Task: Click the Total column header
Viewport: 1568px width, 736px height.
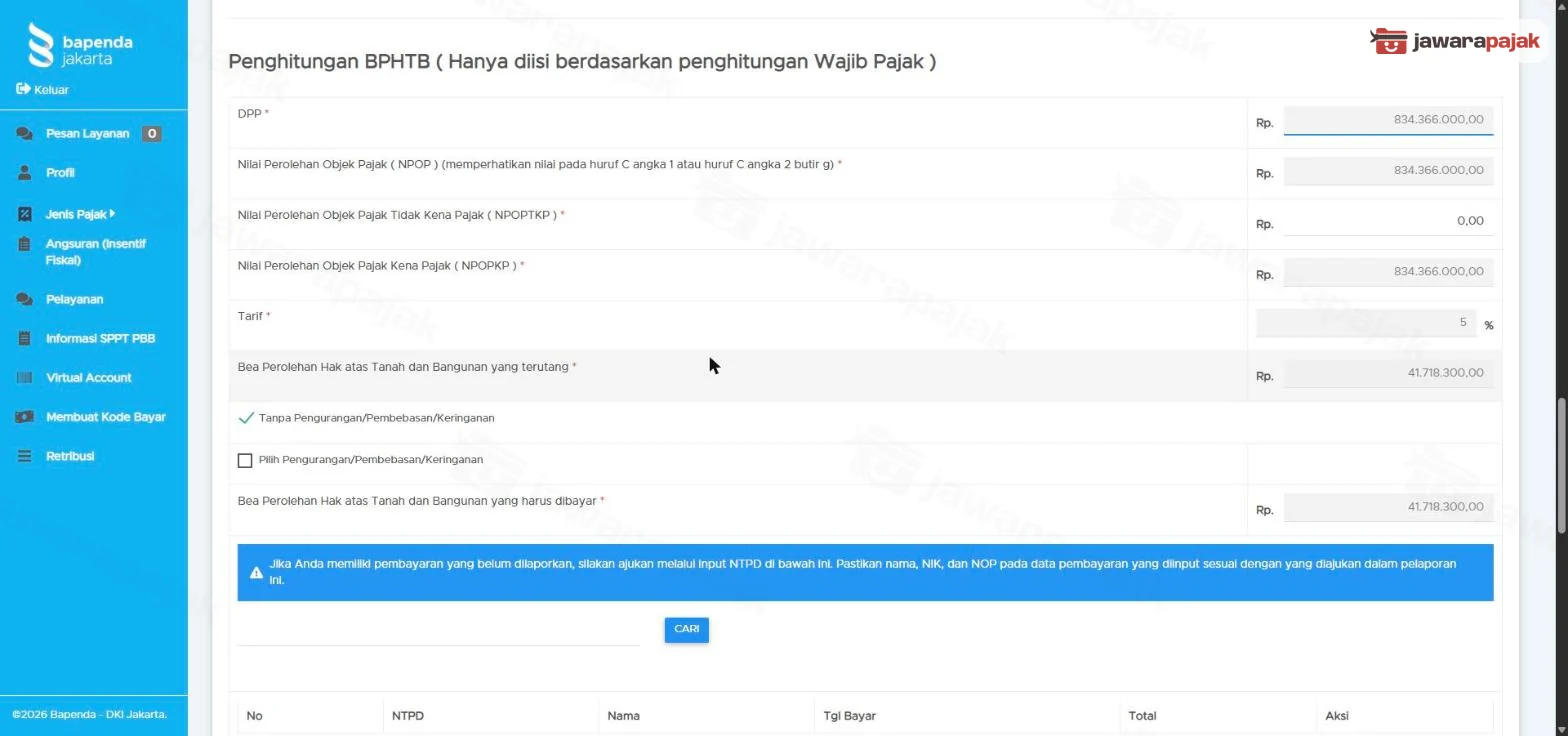Action: tap(1142, 716)
